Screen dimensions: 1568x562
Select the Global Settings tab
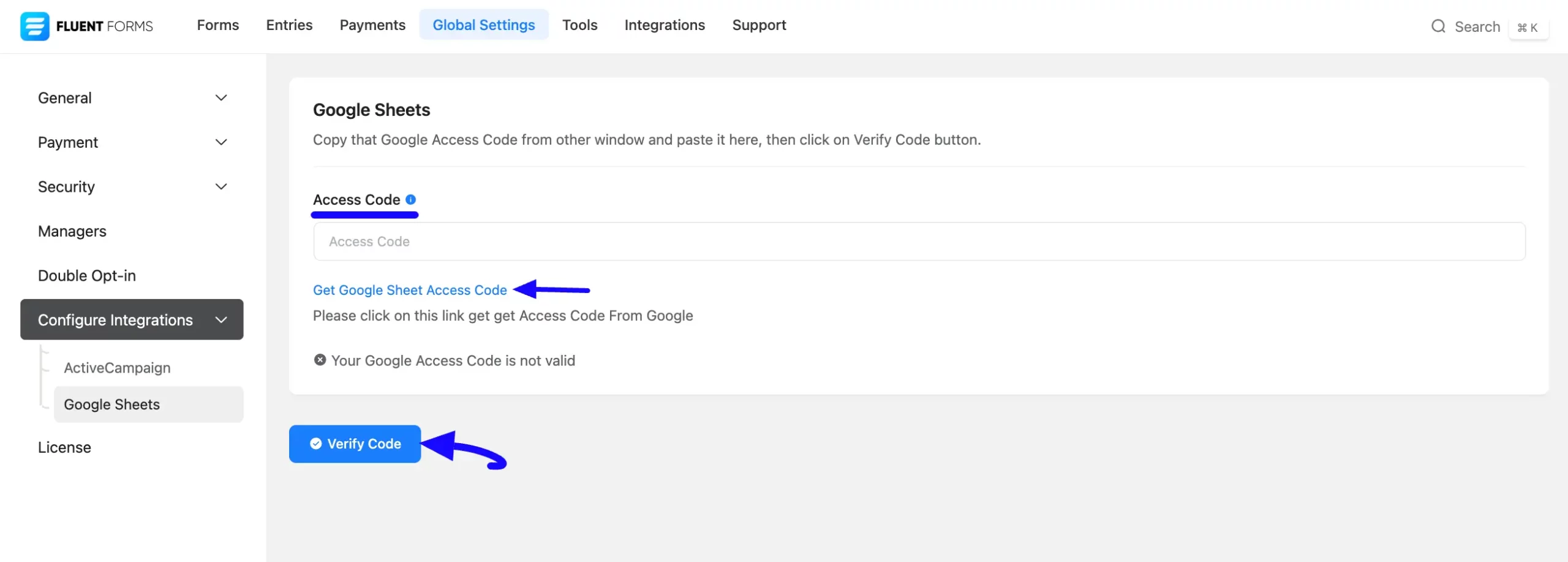484,25
